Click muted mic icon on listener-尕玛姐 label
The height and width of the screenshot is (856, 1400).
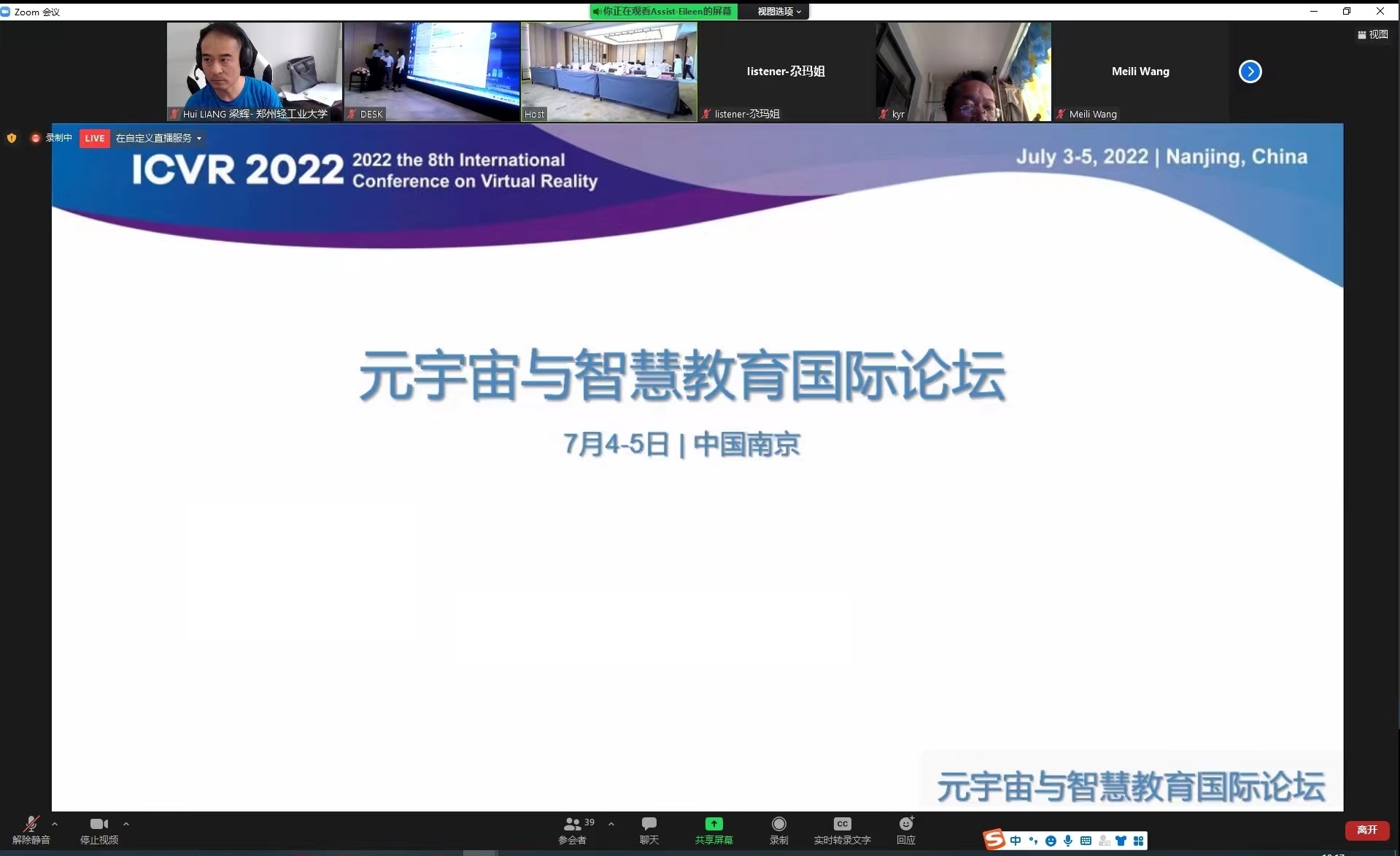pos(706,114)
